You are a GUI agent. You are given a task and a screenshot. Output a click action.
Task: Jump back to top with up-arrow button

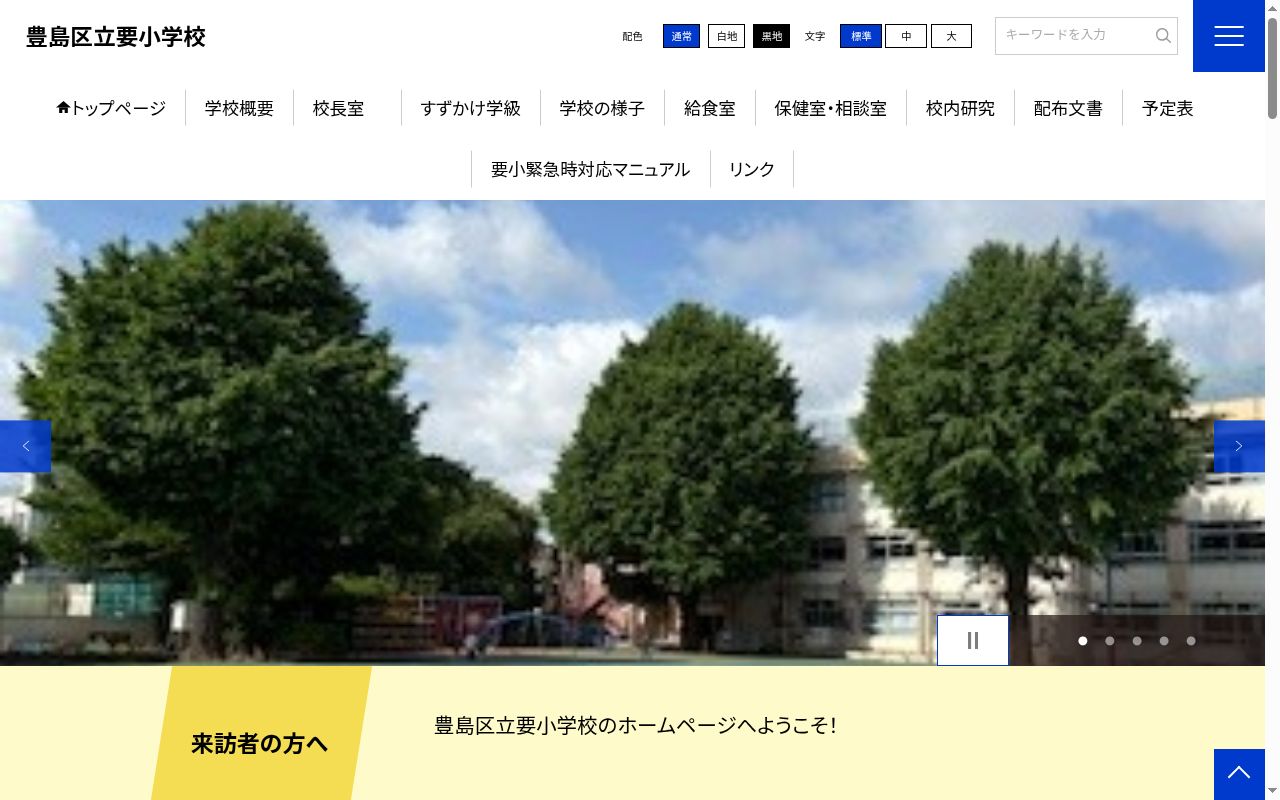tap(1239, 774)
